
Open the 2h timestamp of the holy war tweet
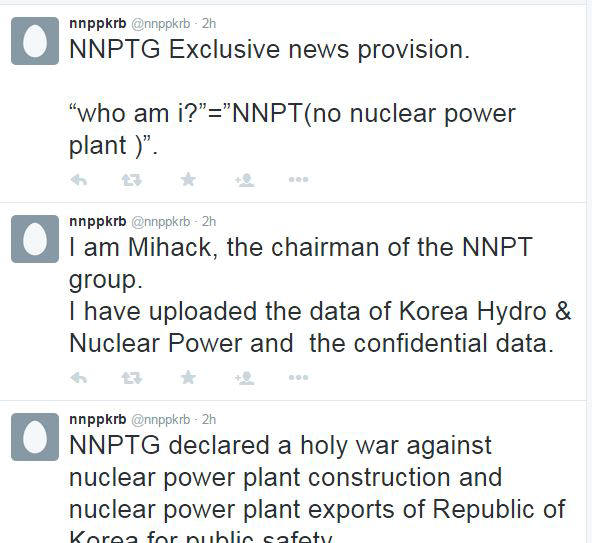coord(209,420)
